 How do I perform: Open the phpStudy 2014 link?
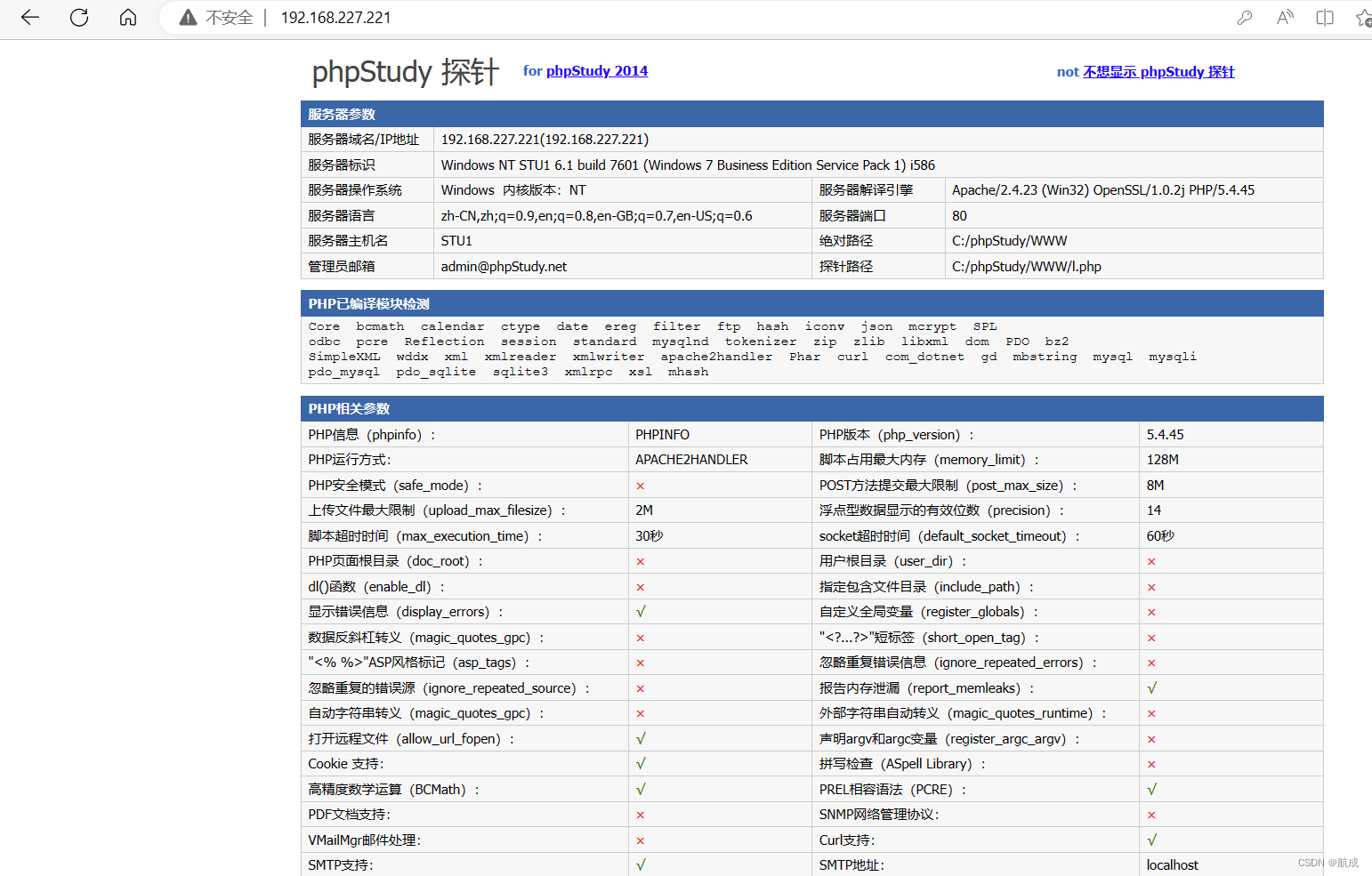597,71
